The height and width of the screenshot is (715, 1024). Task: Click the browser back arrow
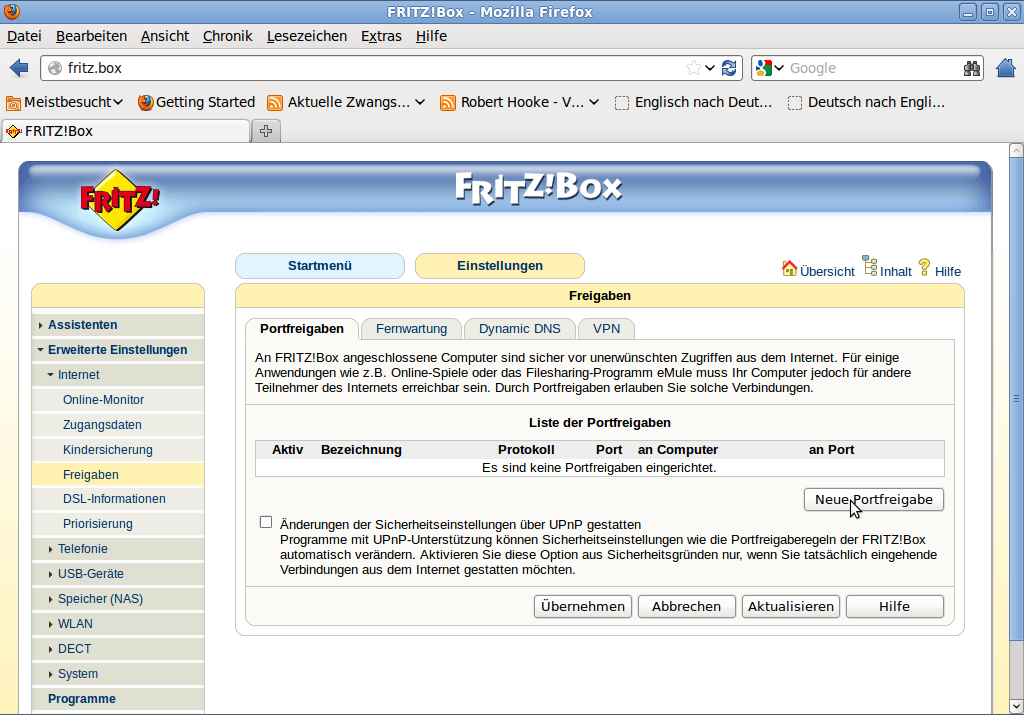click(x=19, y=68)
